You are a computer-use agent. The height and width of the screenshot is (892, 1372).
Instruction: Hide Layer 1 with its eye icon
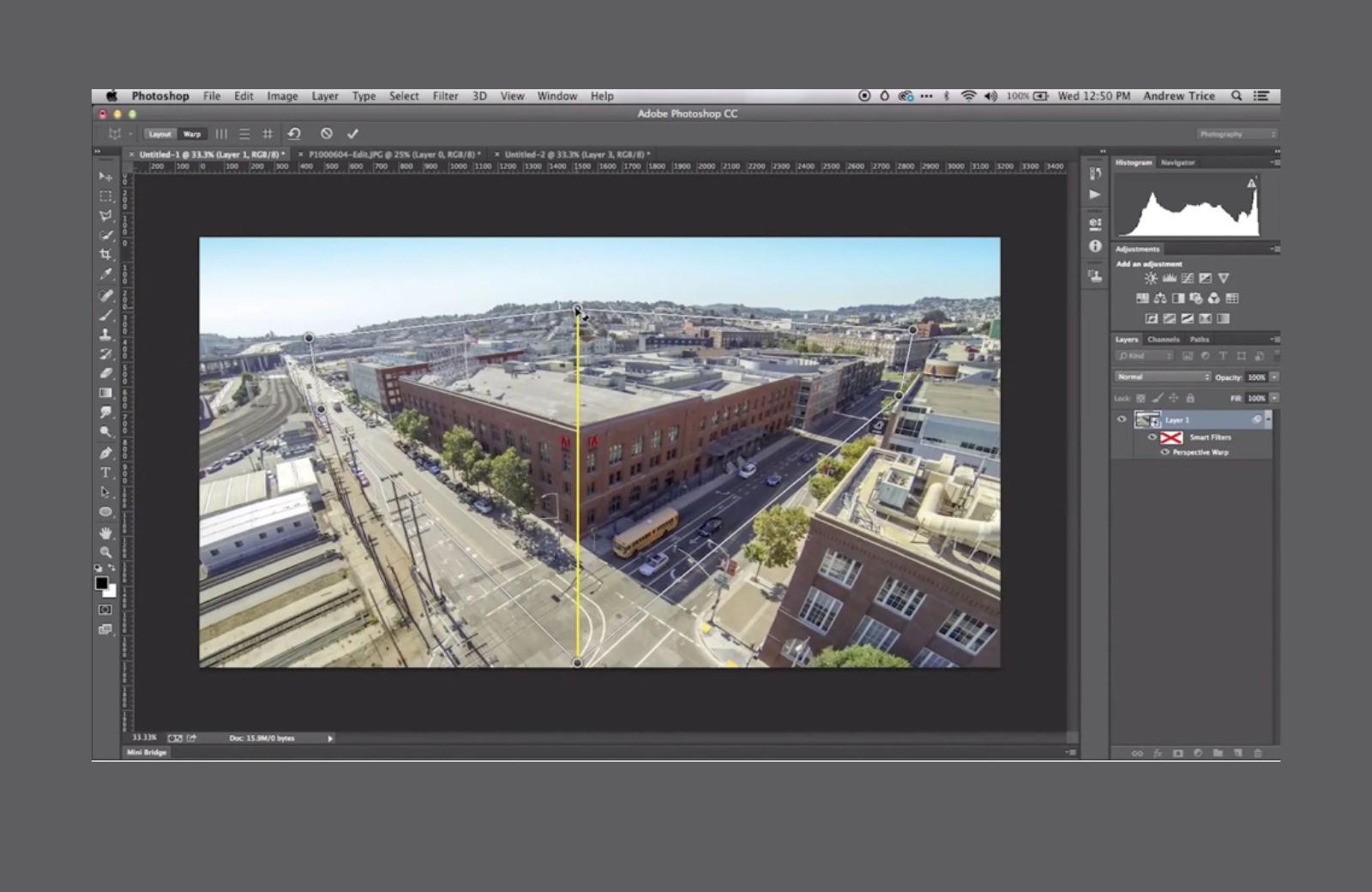[1122, 419]
